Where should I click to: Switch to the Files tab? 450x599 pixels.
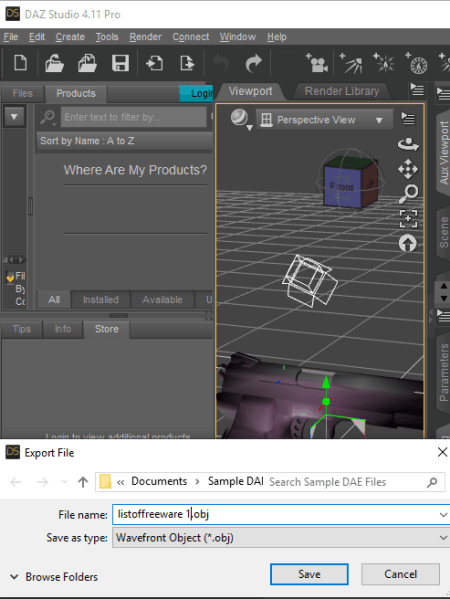coord(23,94)
